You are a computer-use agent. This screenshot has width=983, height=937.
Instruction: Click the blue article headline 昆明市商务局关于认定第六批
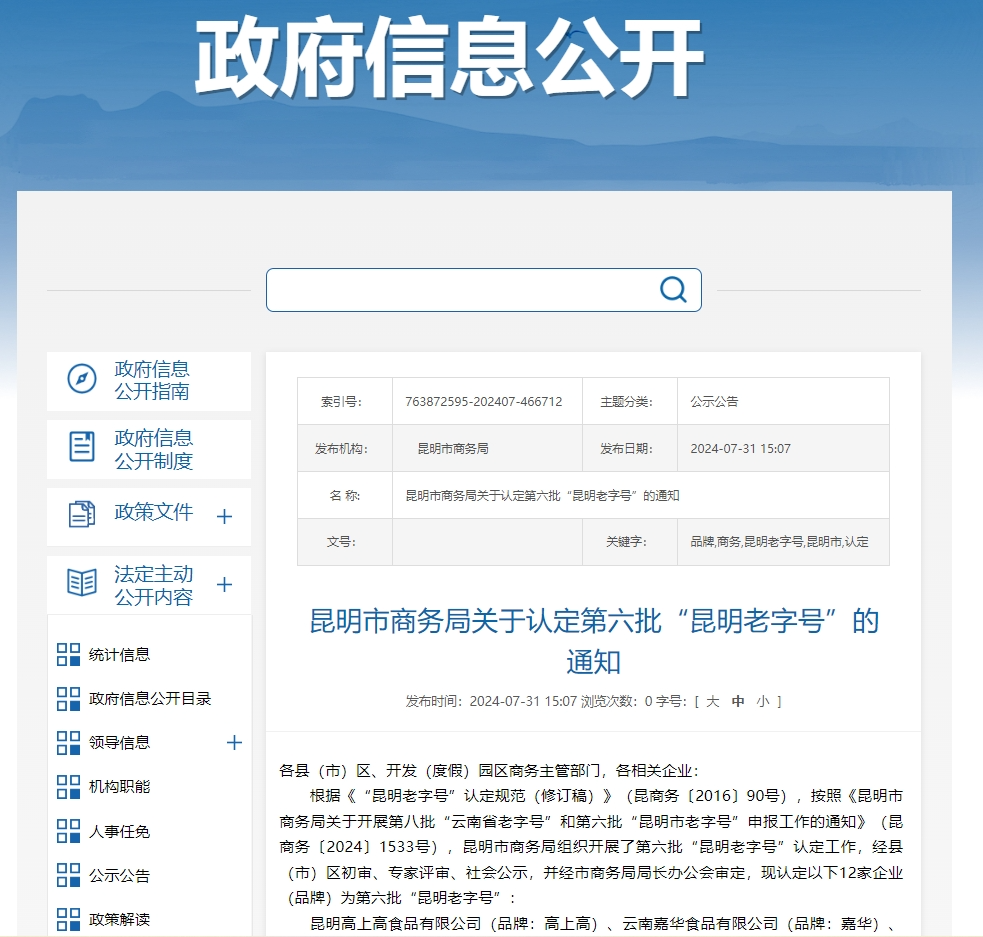click(x=594, y=641)
